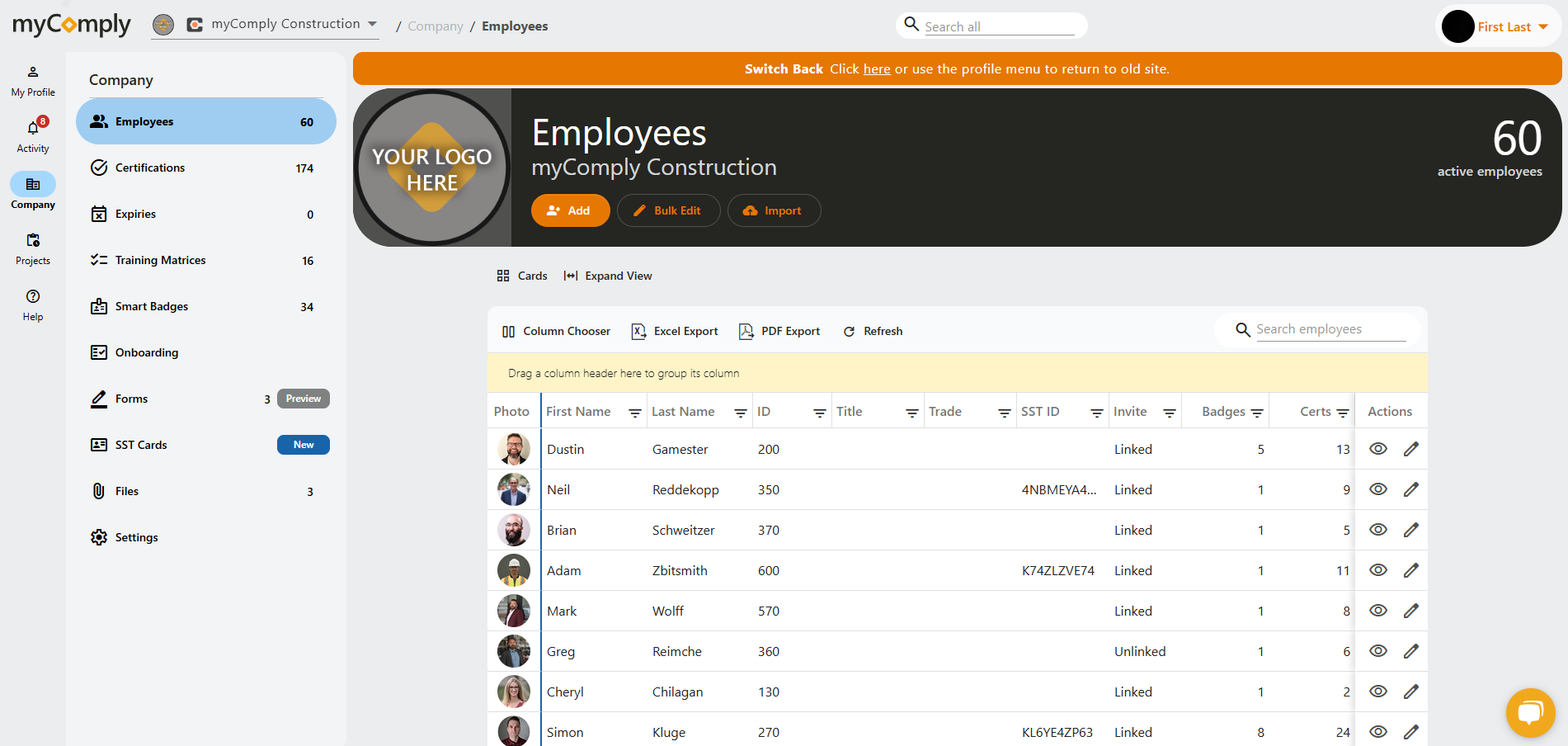Click the Bulk Edit button
The image size is (1568, 746).
click(x=668, y=210)
